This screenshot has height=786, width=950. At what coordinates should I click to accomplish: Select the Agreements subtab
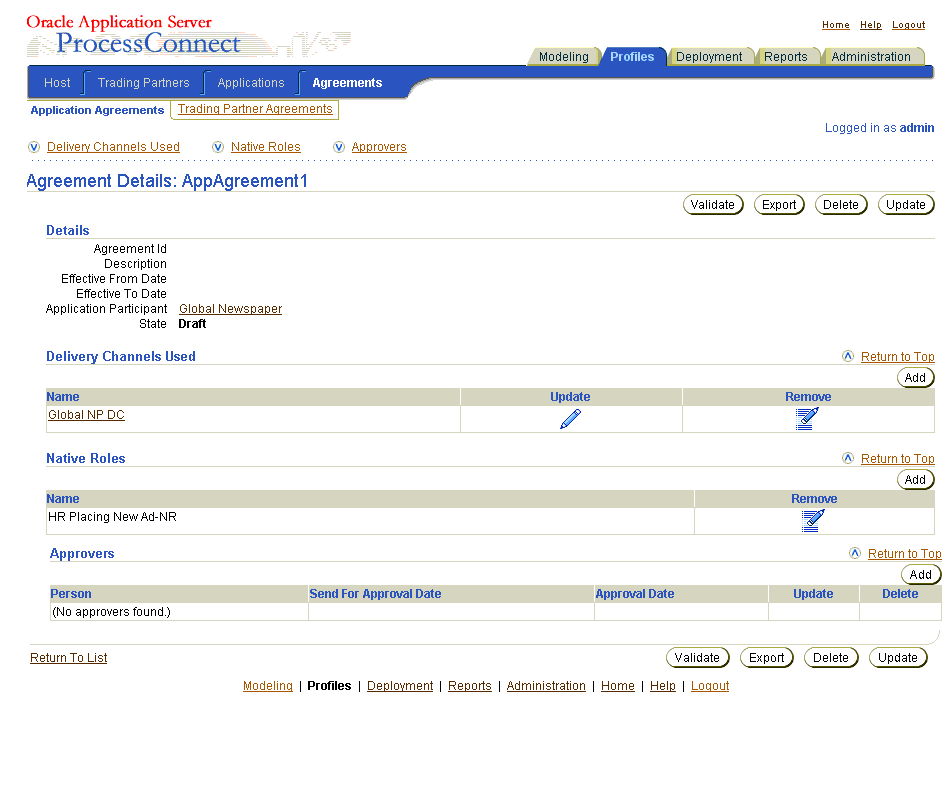(347, 82)
